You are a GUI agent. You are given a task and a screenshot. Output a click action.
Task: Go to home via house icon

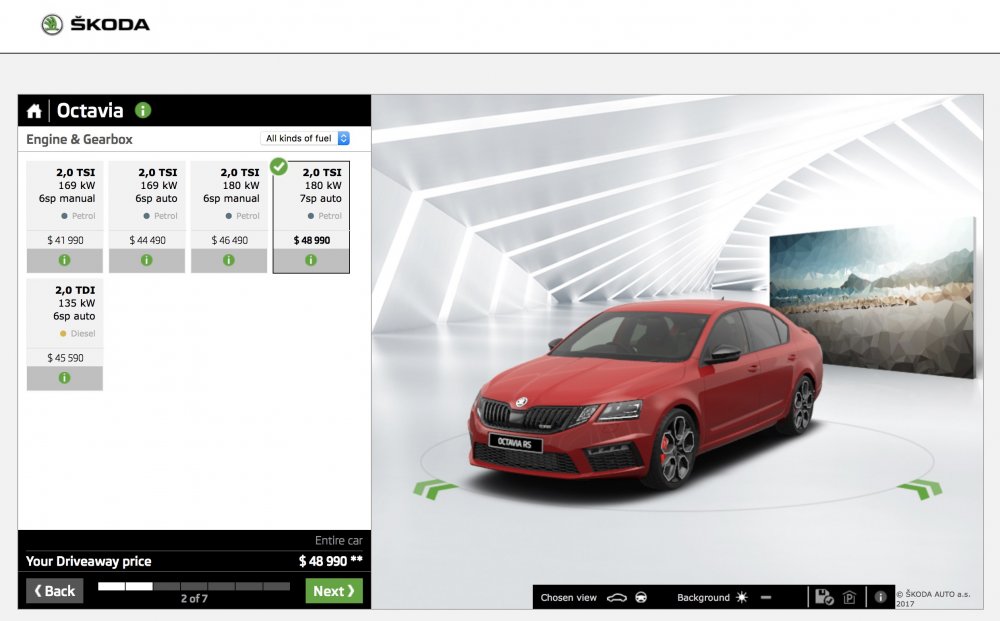34,111
